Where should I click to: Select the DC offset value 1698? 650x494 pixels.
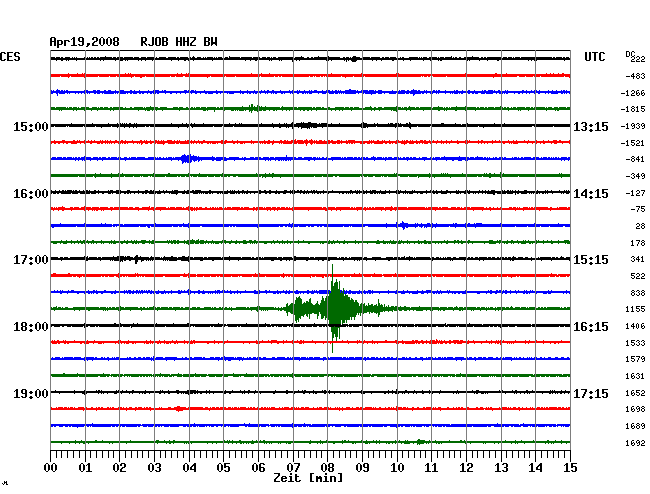pyautogui.click(x=635, y=409)
